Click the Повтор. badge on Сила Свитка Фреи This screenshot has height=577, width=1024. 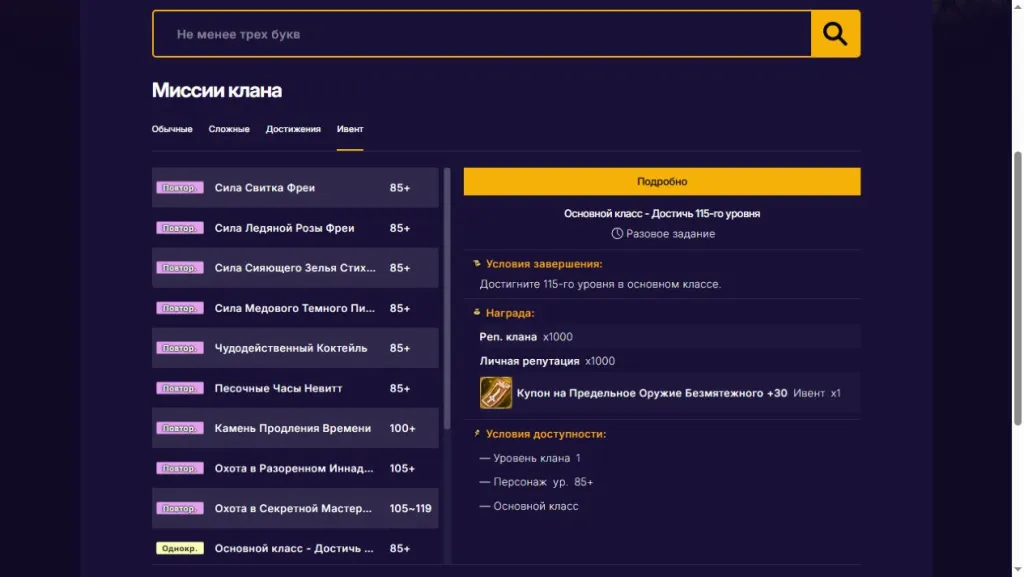pos(180,188)
